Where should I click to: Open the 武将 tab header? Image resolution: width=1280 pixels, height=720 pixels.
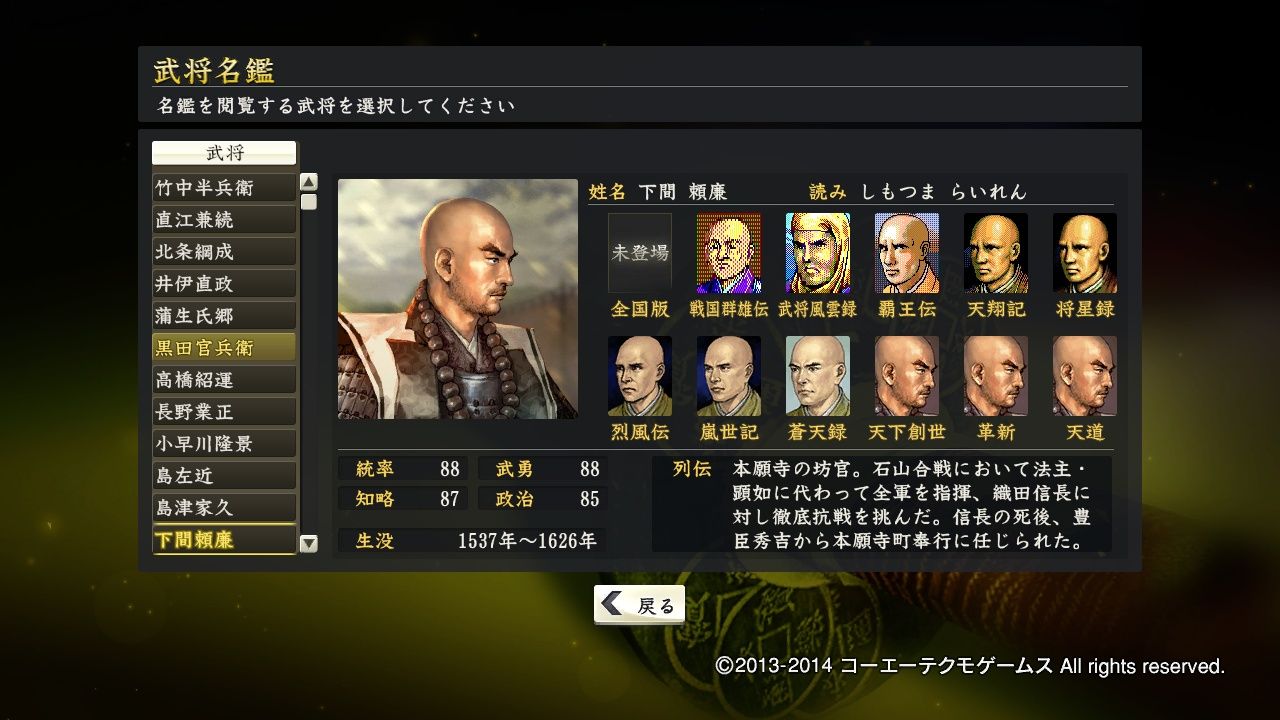[224, 153]
